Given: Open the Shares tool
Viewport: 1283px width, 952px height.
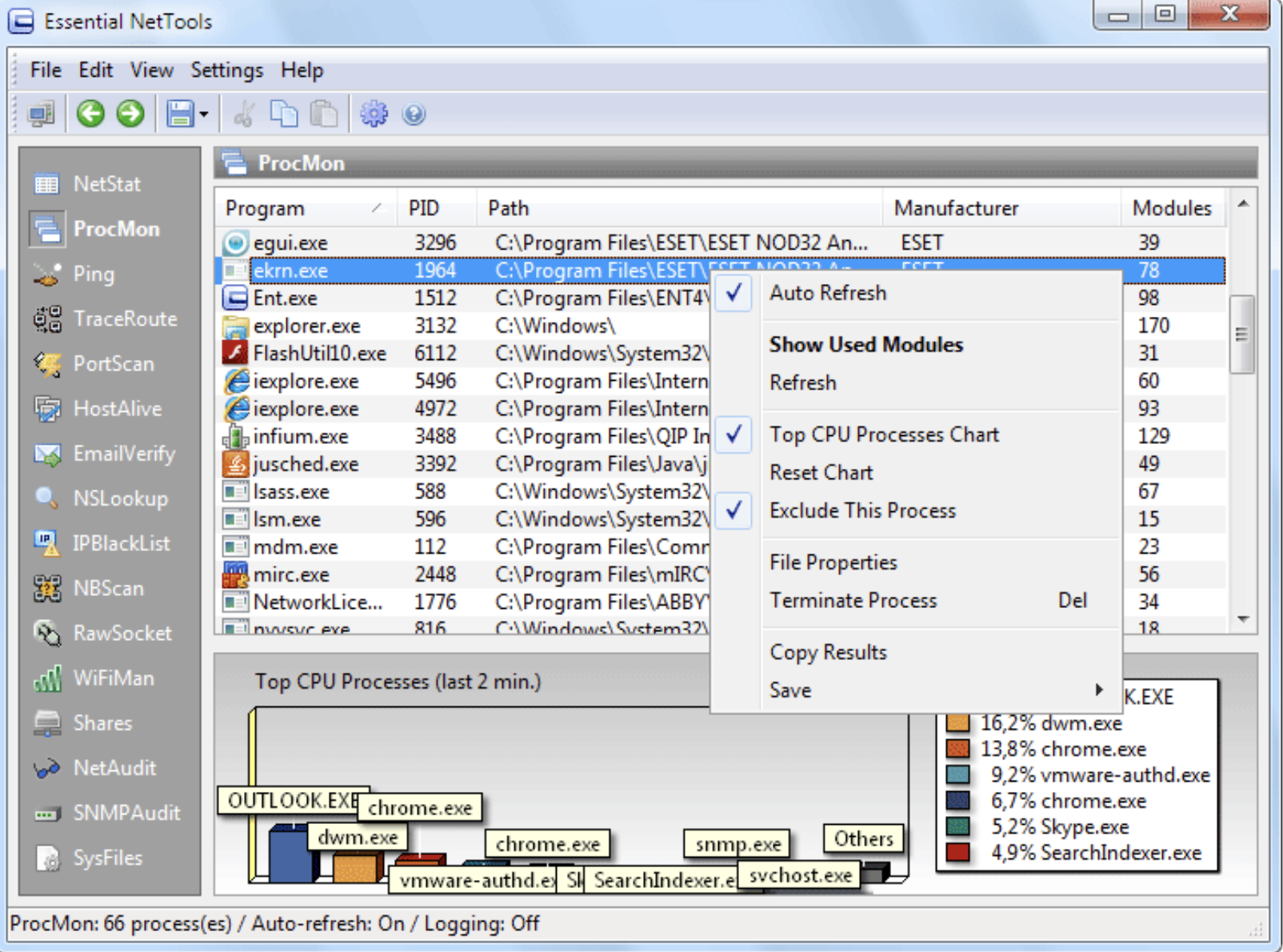Looking at the screenshot, I should pyautogui.click(x=82, y=723).
